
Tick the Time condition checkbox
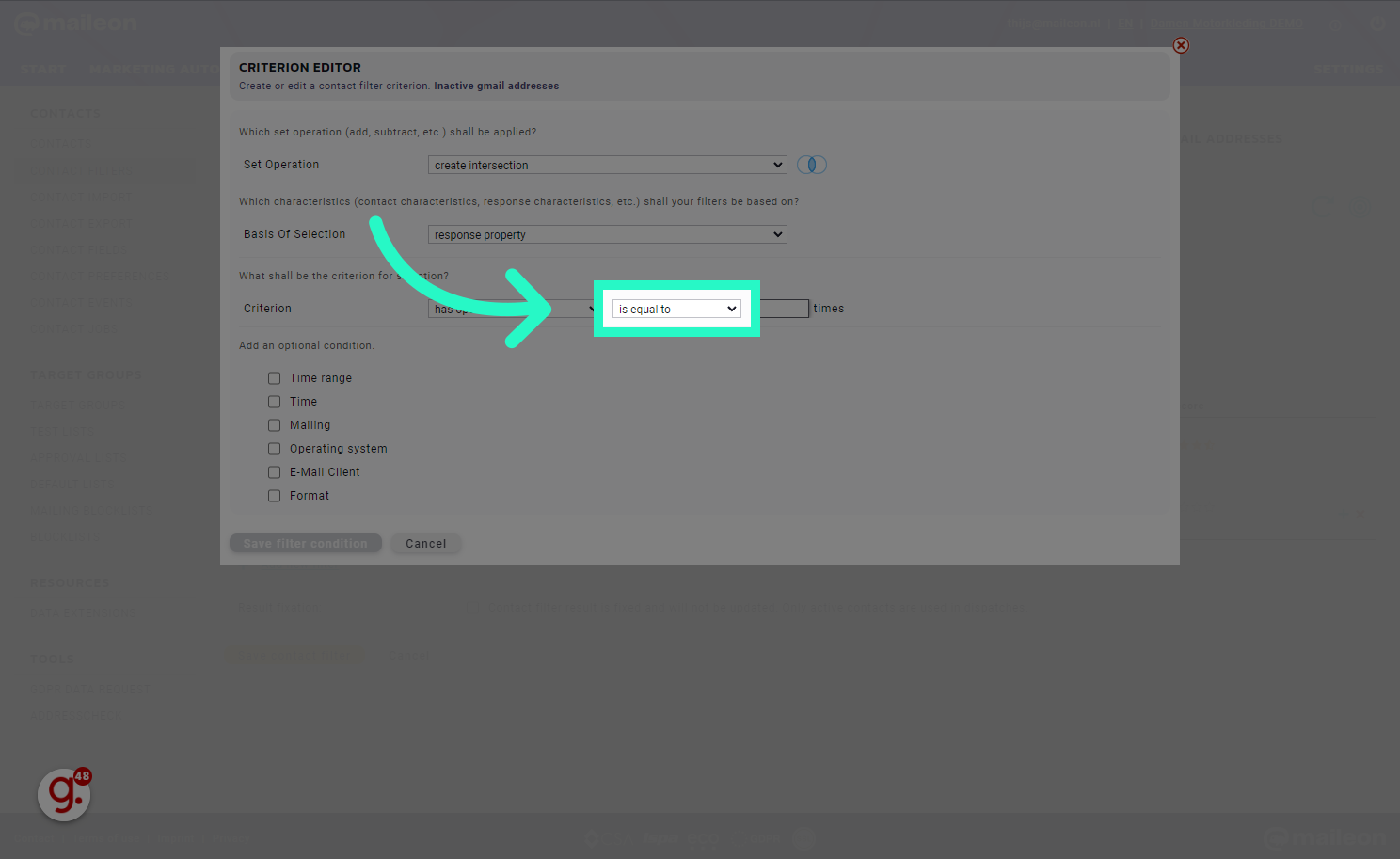click(274, 402)
